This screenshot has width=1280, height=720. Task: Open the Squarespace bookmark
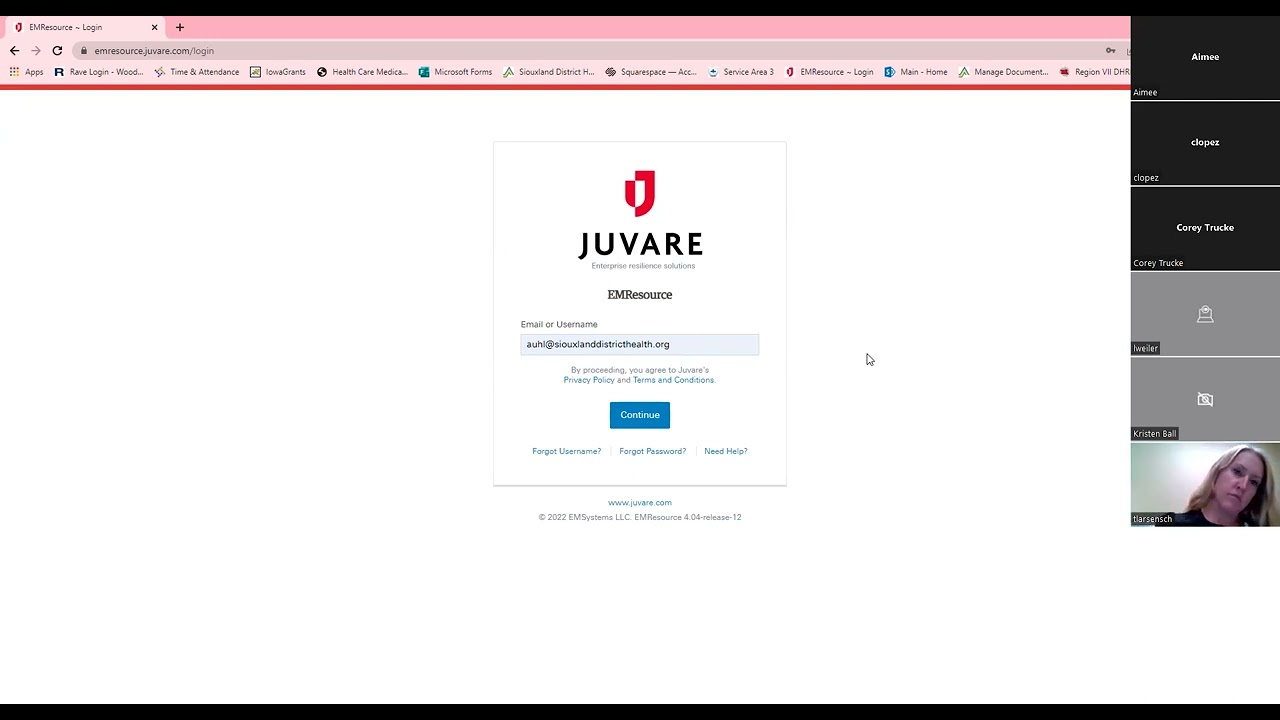(x=651, y=72)
